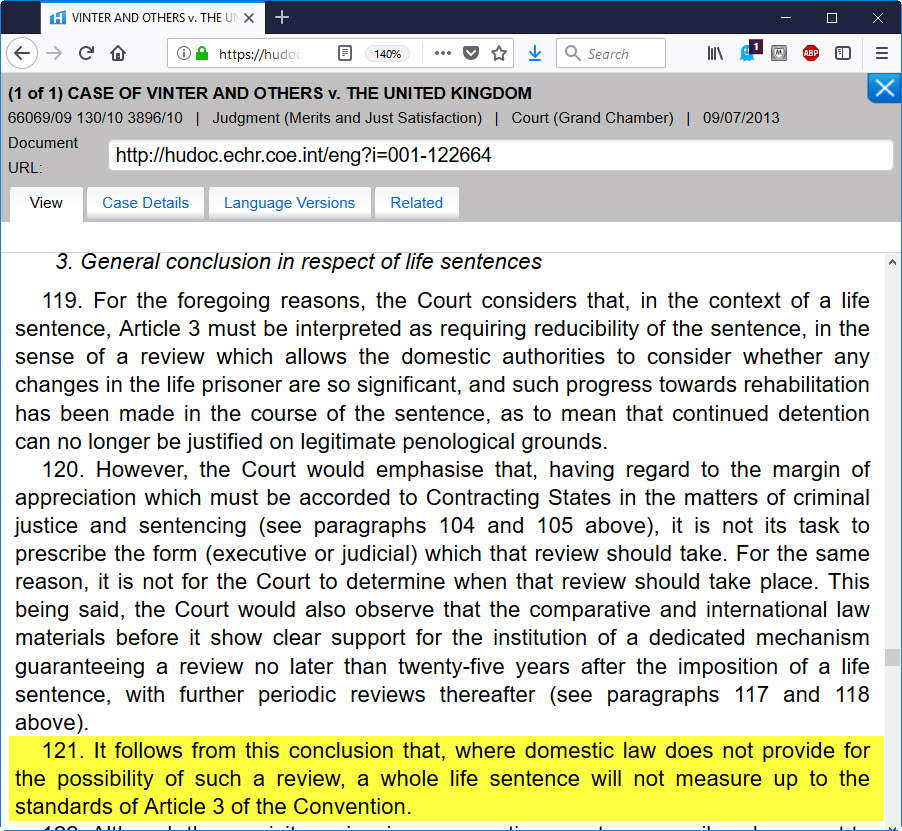Open the downloads panel
902x831 pixels.
[x=534, y=53]
